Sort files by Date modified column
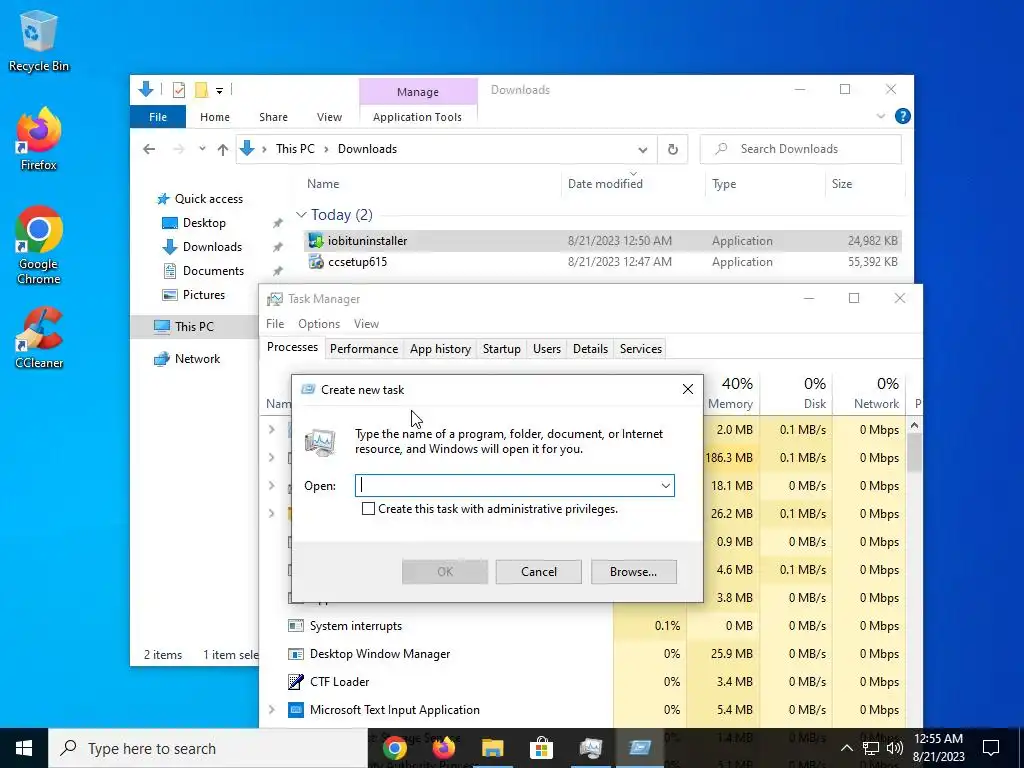 [605, 184]
